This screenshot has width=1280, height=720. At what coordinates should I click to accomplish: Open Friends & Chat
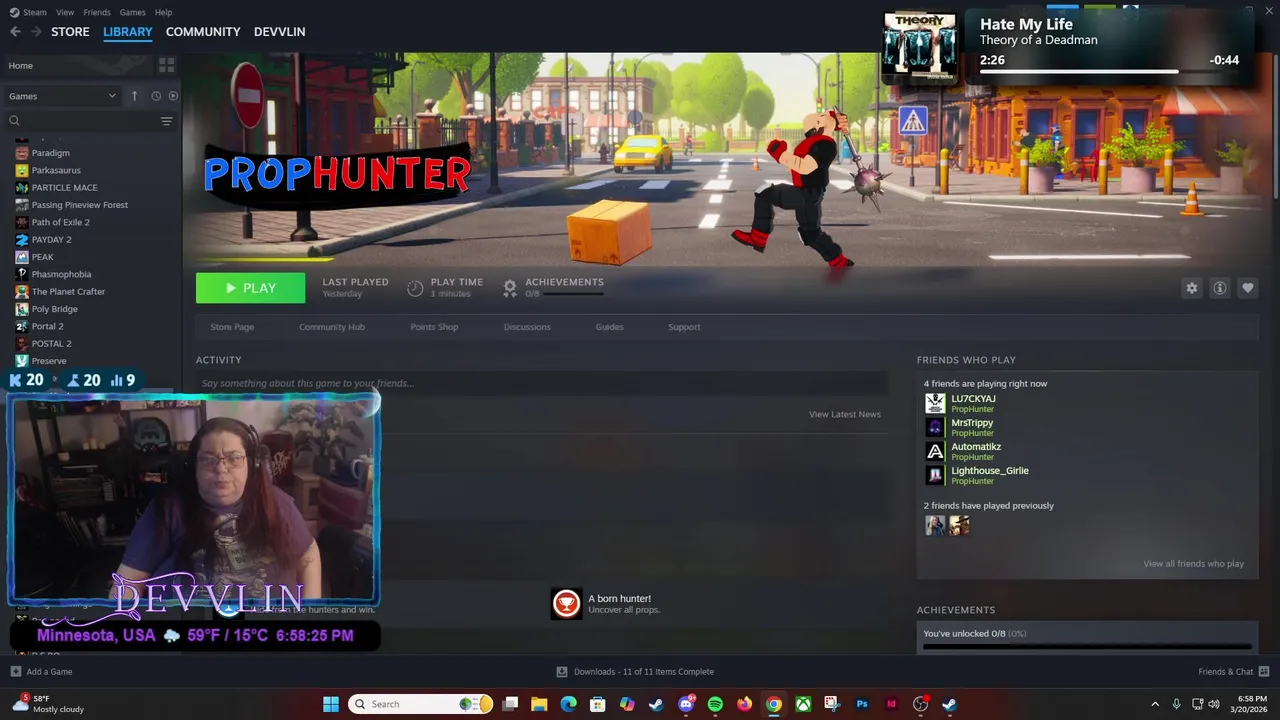coord(1234,672)
